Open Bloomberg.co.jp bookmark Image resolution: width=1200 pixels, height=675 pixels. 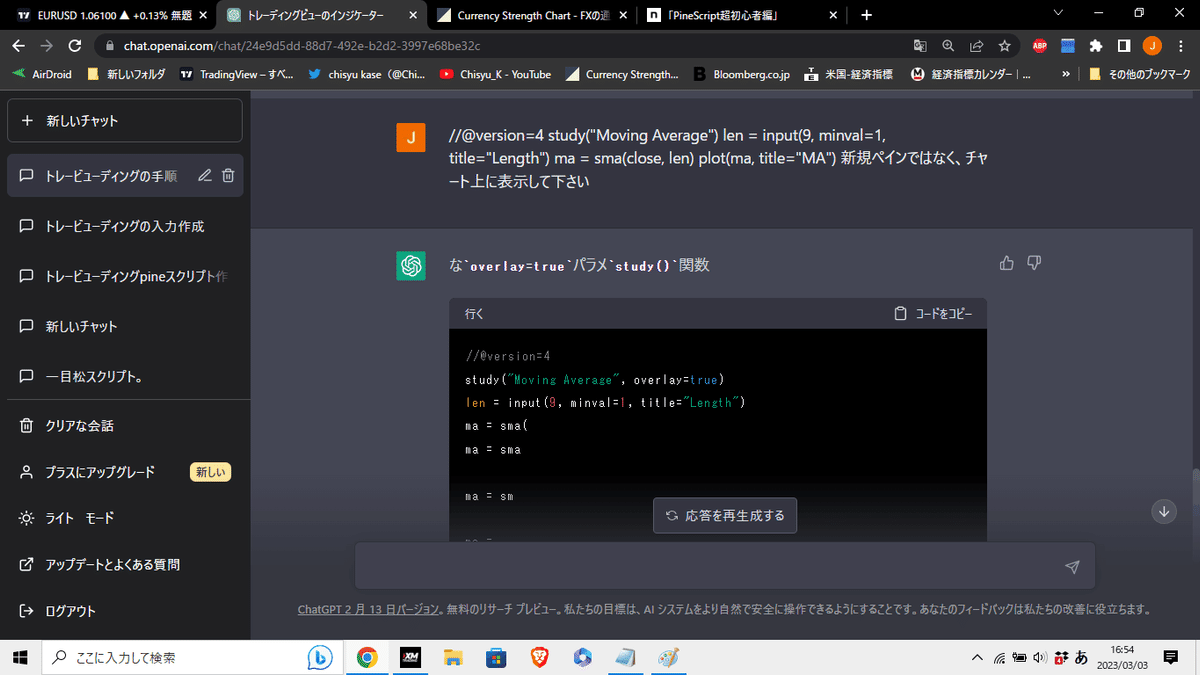tap(742, 74)
